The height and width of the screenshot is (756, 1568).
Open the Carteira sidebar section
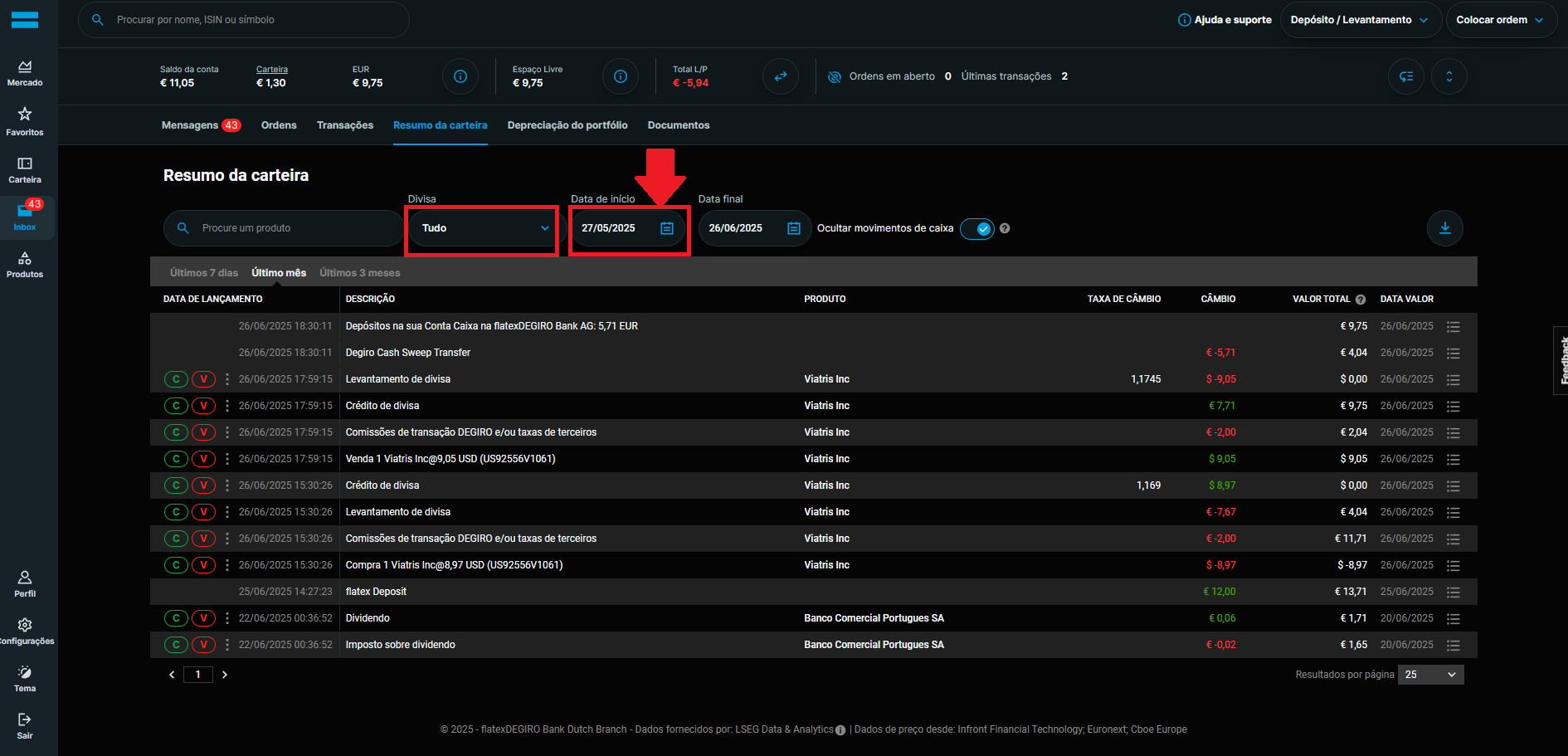25,170
